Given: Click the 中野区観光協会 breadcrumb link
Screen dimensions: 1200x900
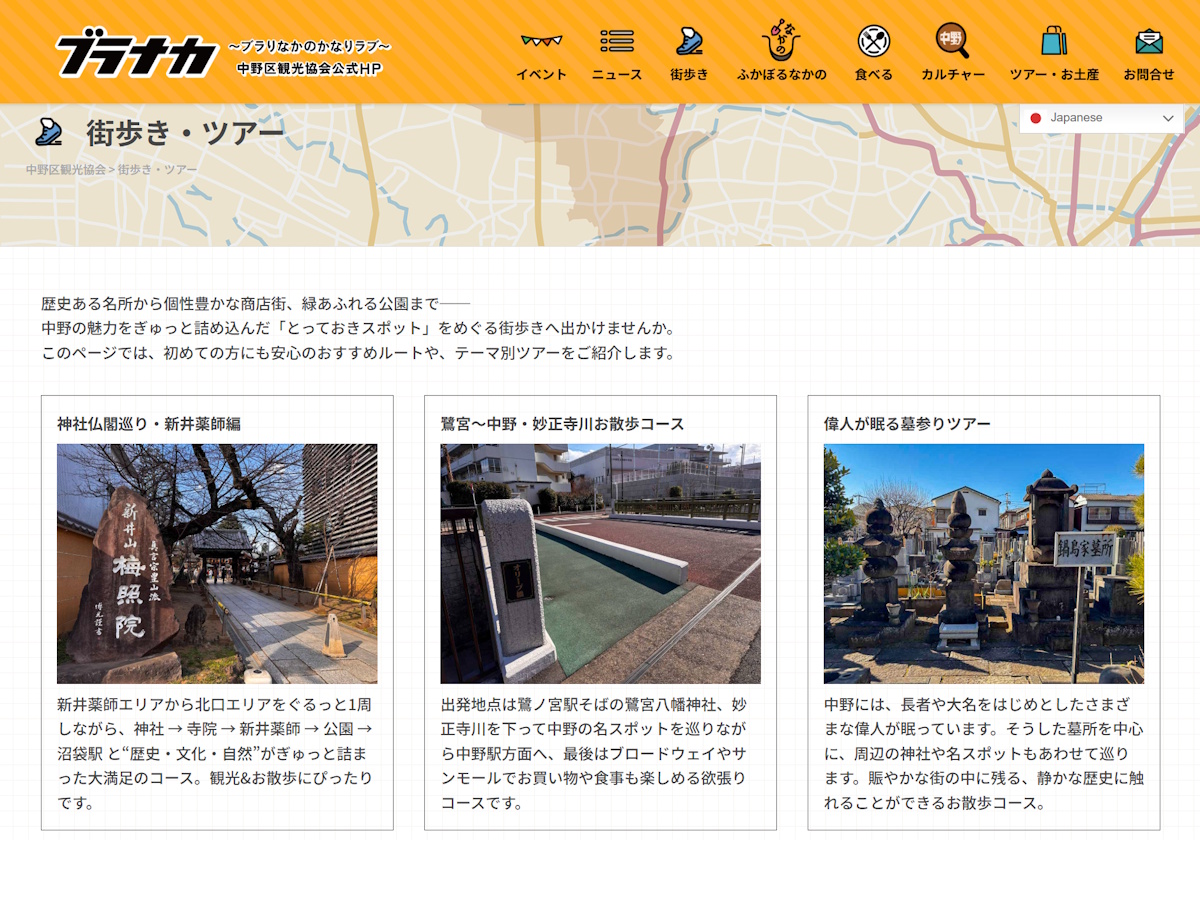Looking at the screenshot, I should pyautogui.click(x=65, y=170).
